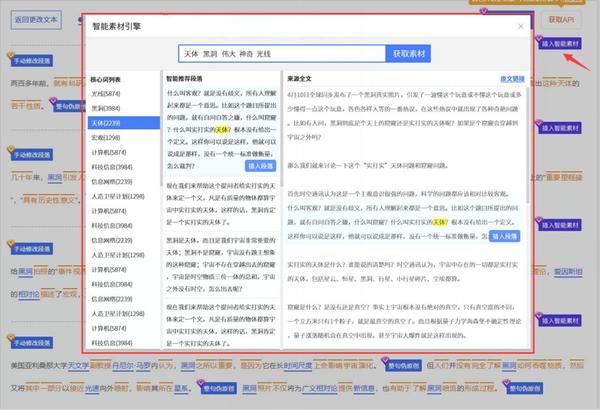600x410 pixels.
Task: Select 计算机(5874) directly below 宏观(1298)
Action: click(x=123, y=152)
